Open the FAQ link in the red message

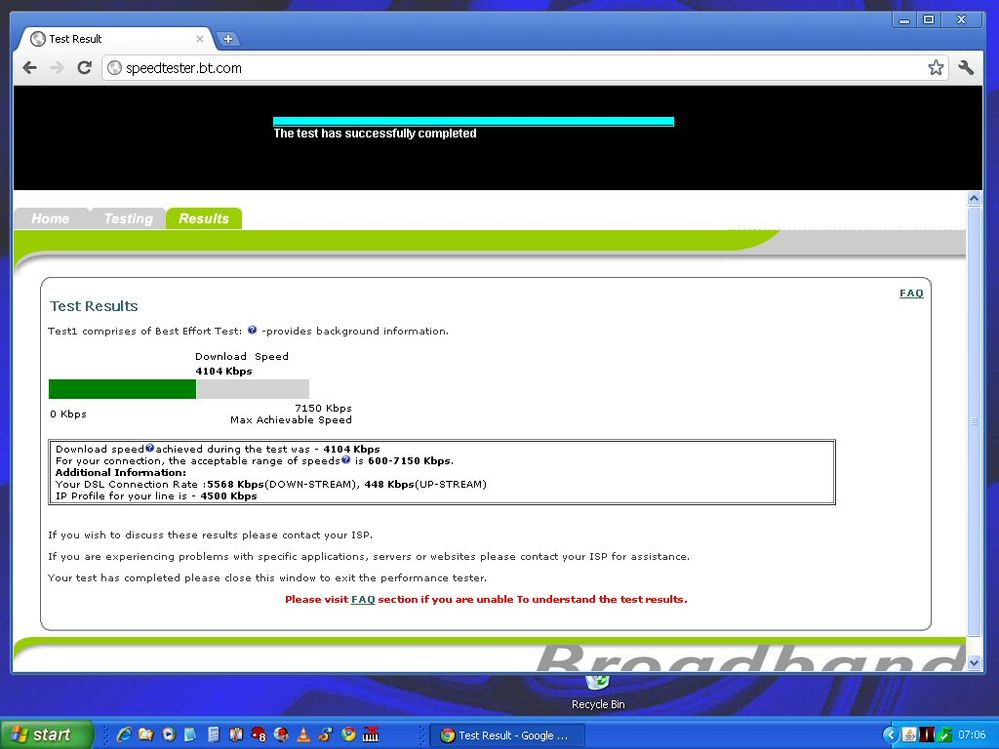click(363, 599)
